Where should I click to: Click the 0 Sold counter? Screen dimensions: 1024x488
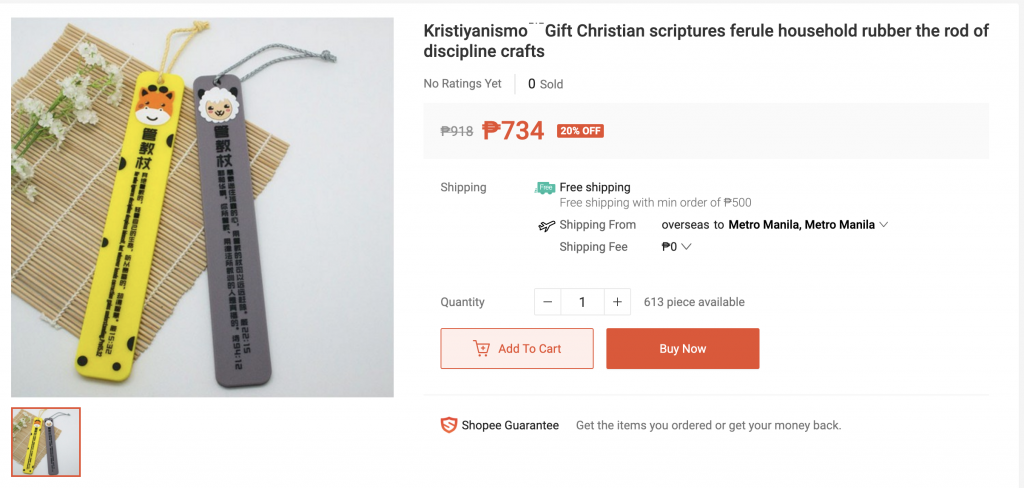pos(545,84)
